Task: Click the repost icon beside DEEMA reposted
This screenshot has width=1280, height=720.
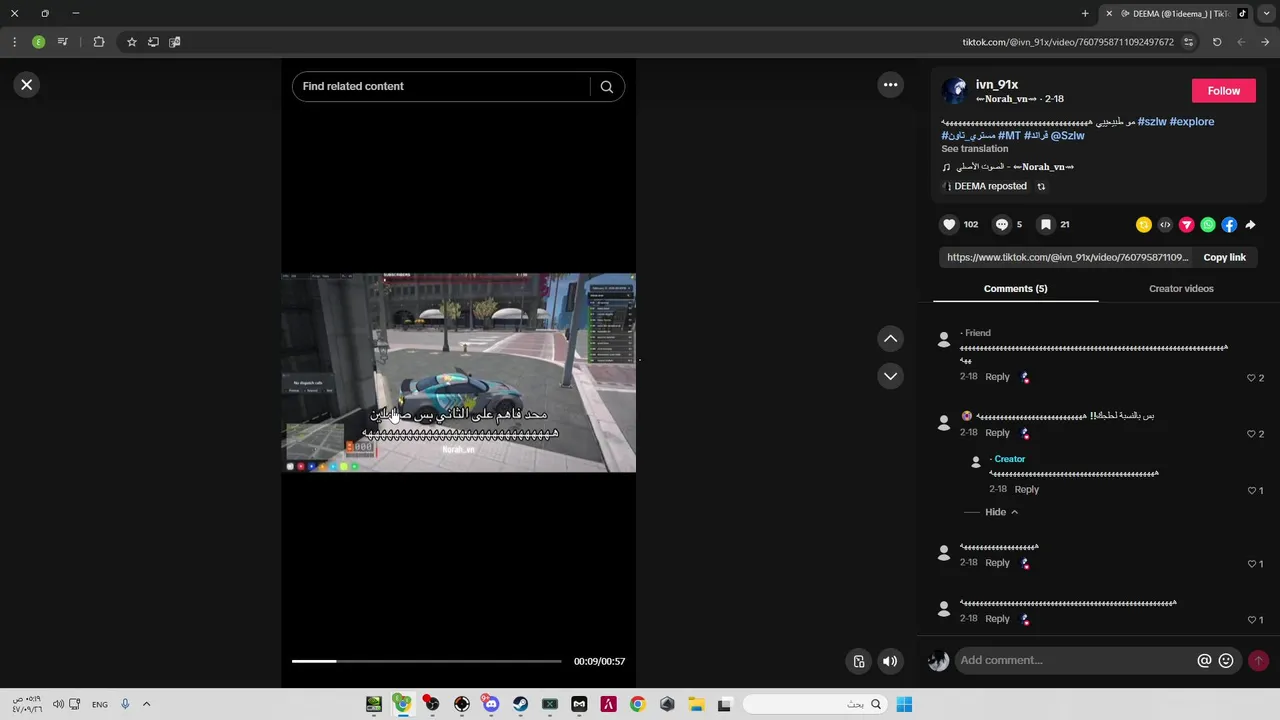Action: pyautogui.click(x=1041, y=187)
